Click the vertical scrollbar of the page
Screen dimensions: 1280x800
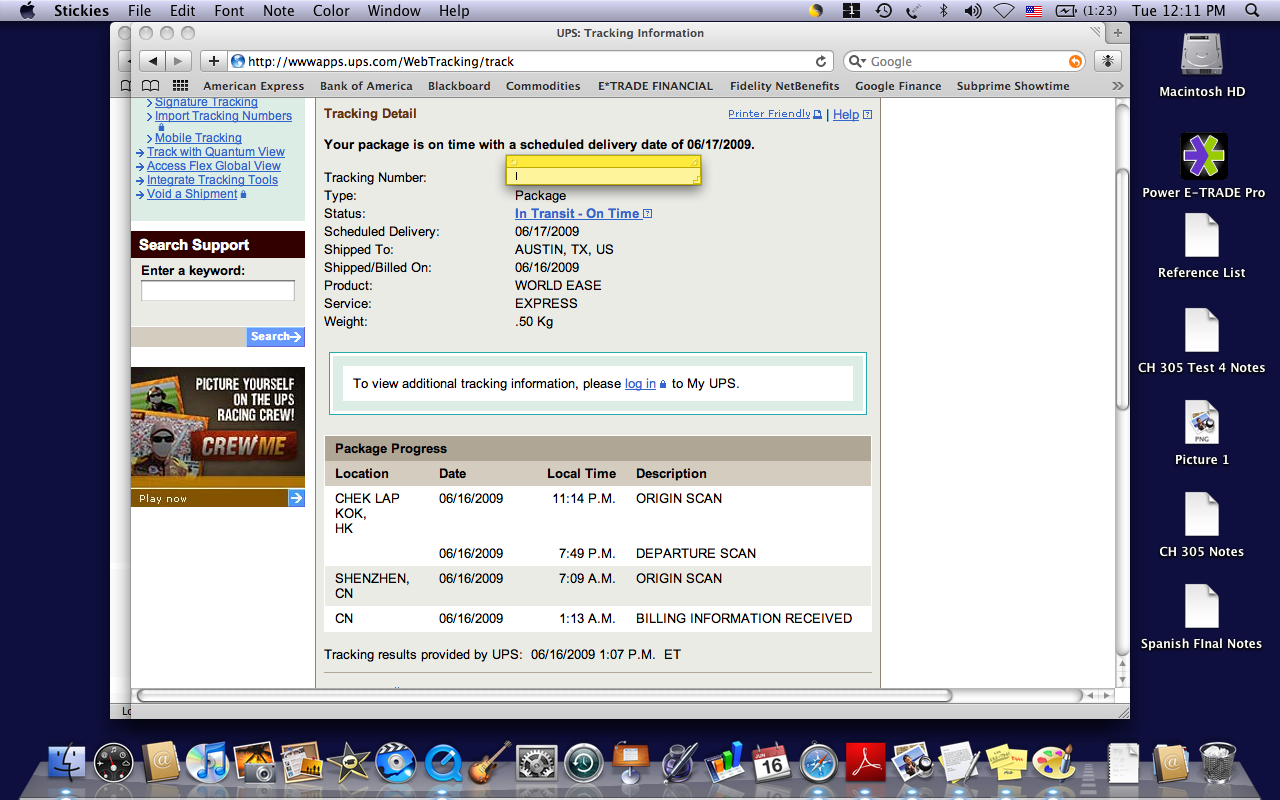(1122, 290)
